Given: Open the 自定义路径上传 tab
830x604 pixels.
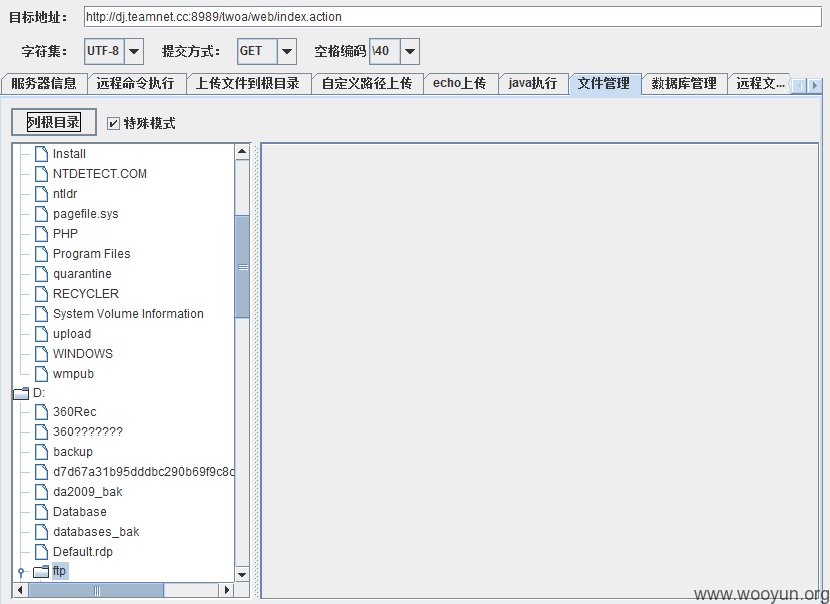Looking at the screenshot, I should tap(367, 84).
